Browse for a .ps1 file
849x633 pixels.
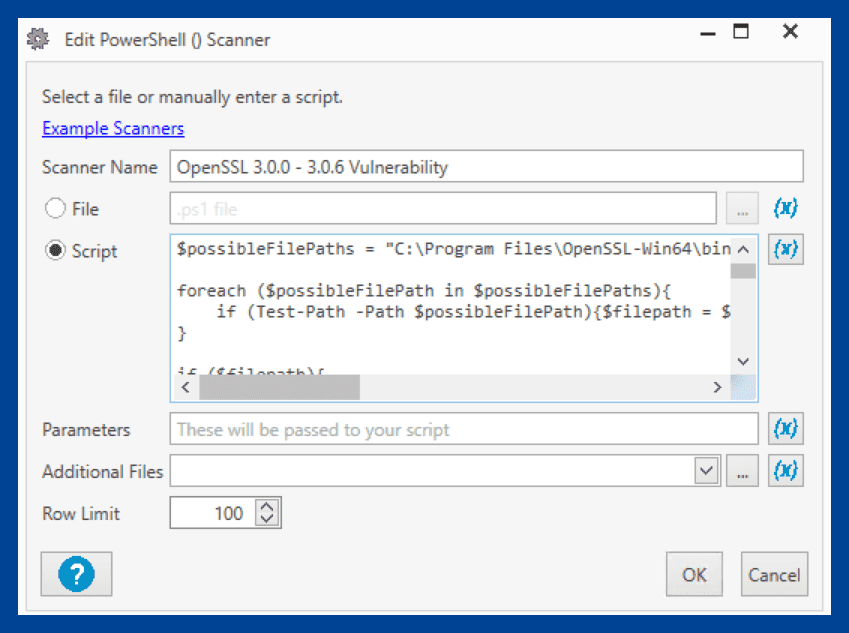coord(742,208)
